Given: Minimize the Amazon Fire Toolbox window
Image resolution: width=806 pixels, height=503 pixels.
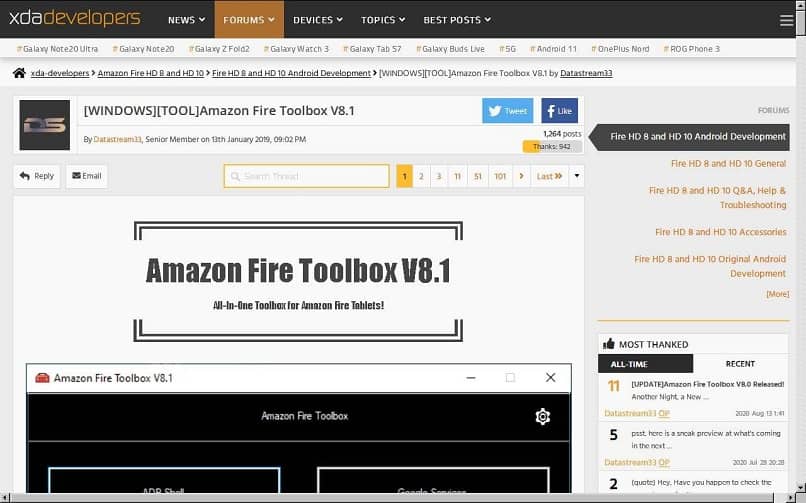Looking at the screenshot, I should click(x=471, y=378).
